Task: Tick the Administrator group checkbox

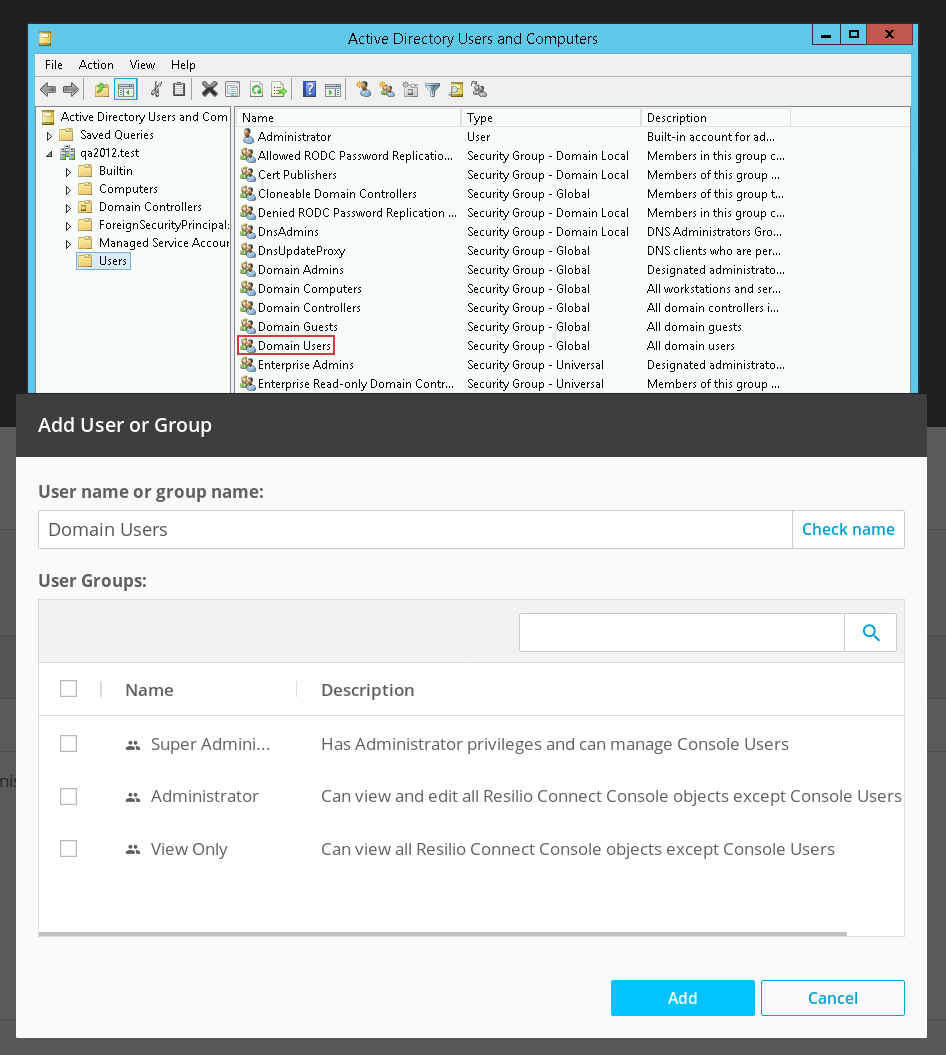Action: (x=69, y=797)
